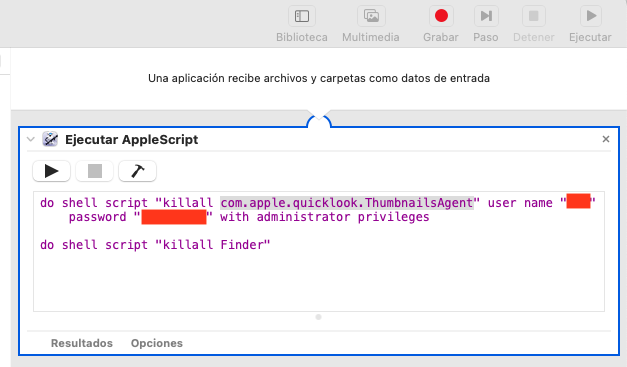Run the AppleScript with play button
Screen dimensions: 627x367
click(x=52, y=171)
